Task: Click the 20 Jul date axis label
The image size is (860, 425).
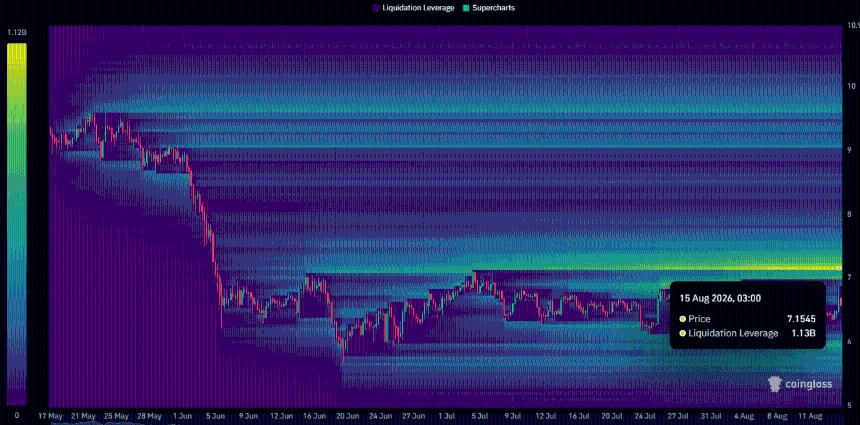Action: point(612,417)
